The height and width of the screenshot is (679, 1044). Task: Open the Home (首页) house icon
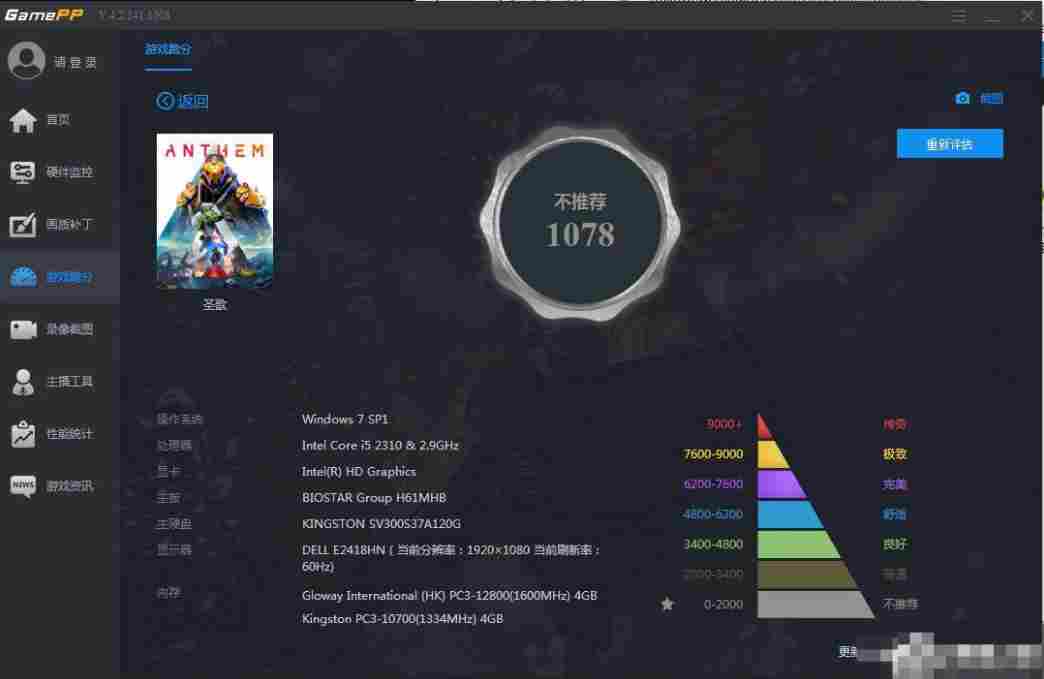[23, 120]
